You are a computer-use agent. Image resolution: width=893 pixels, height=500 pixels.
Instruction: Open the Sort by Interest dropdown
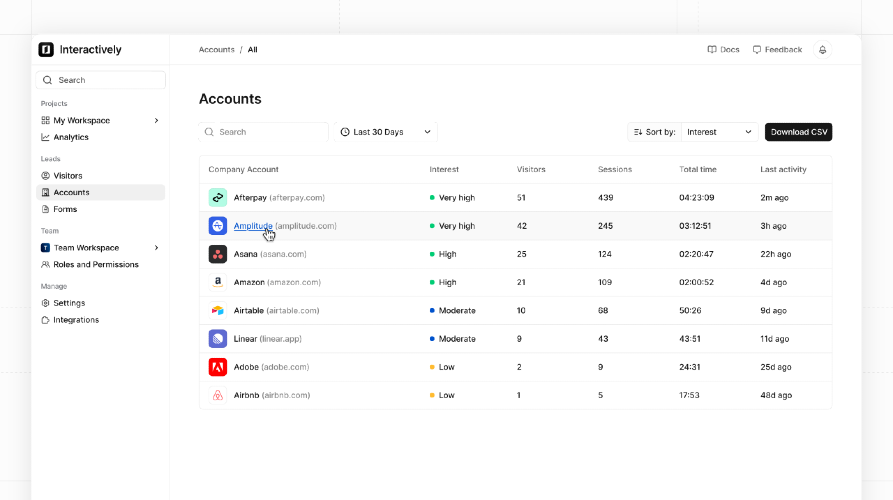(x=719, y=132)
